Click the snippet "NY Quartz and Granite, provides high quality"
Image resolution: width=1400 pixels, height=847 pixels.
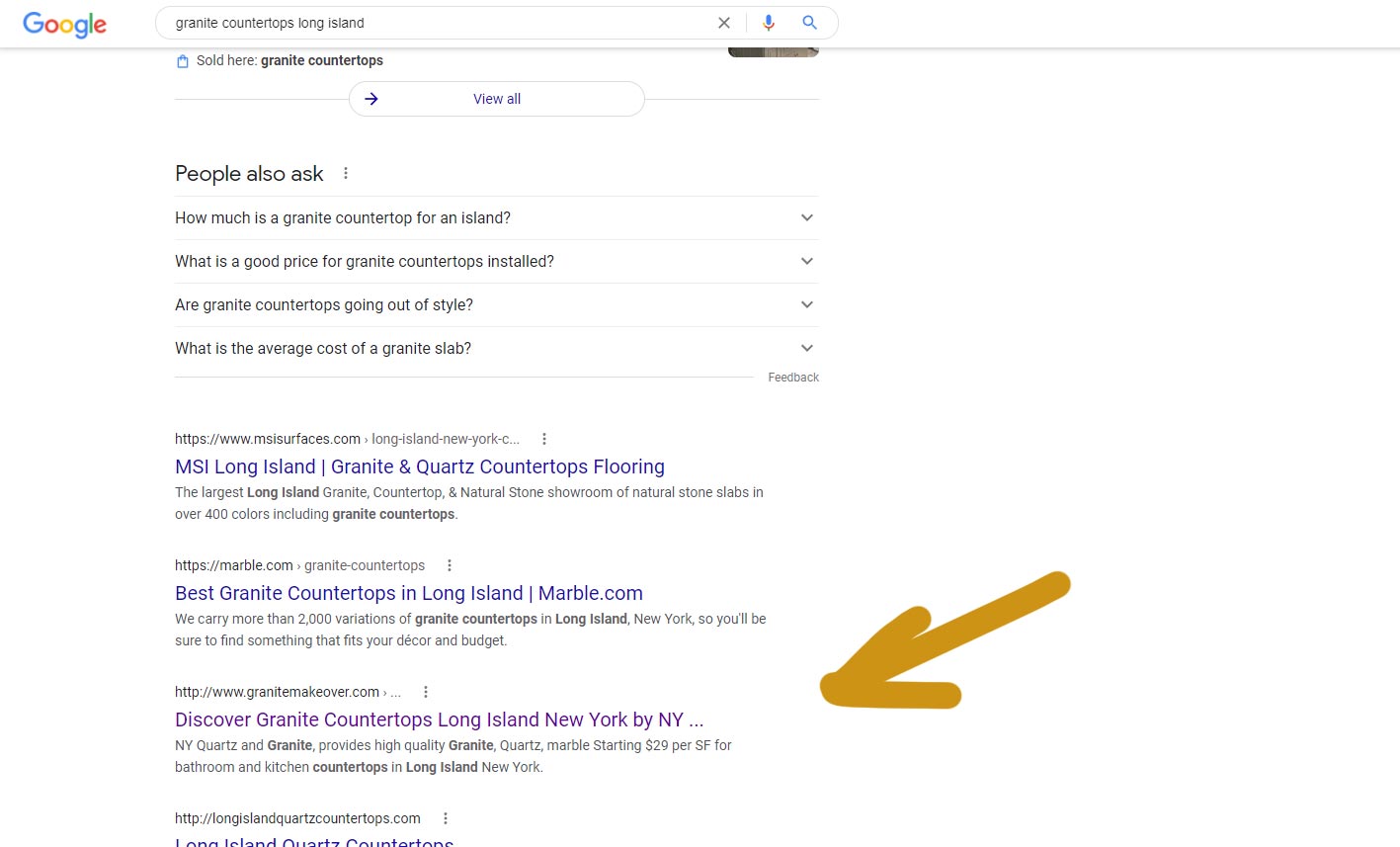click(453, 756)
